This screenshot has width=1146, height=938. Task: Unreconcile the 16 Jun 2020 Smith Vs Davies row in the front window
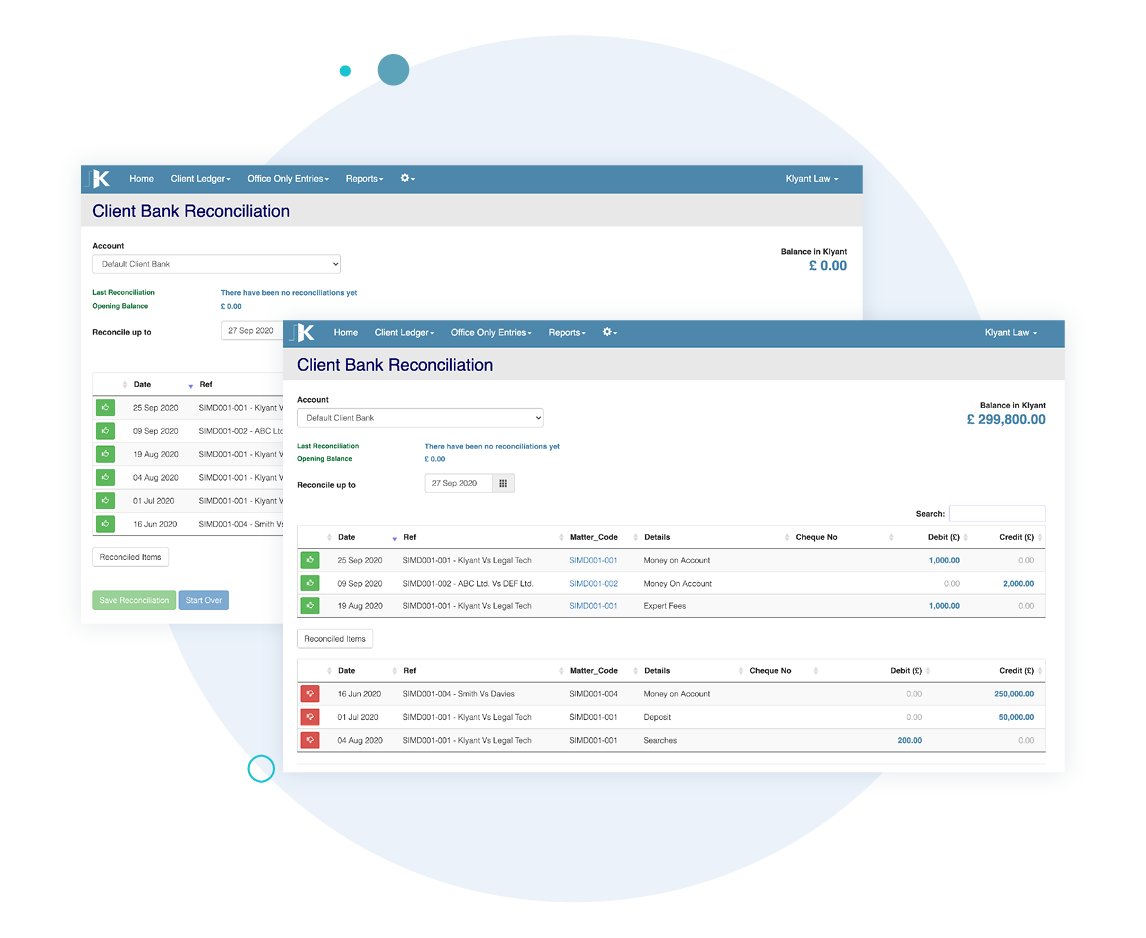click(310, 694)
